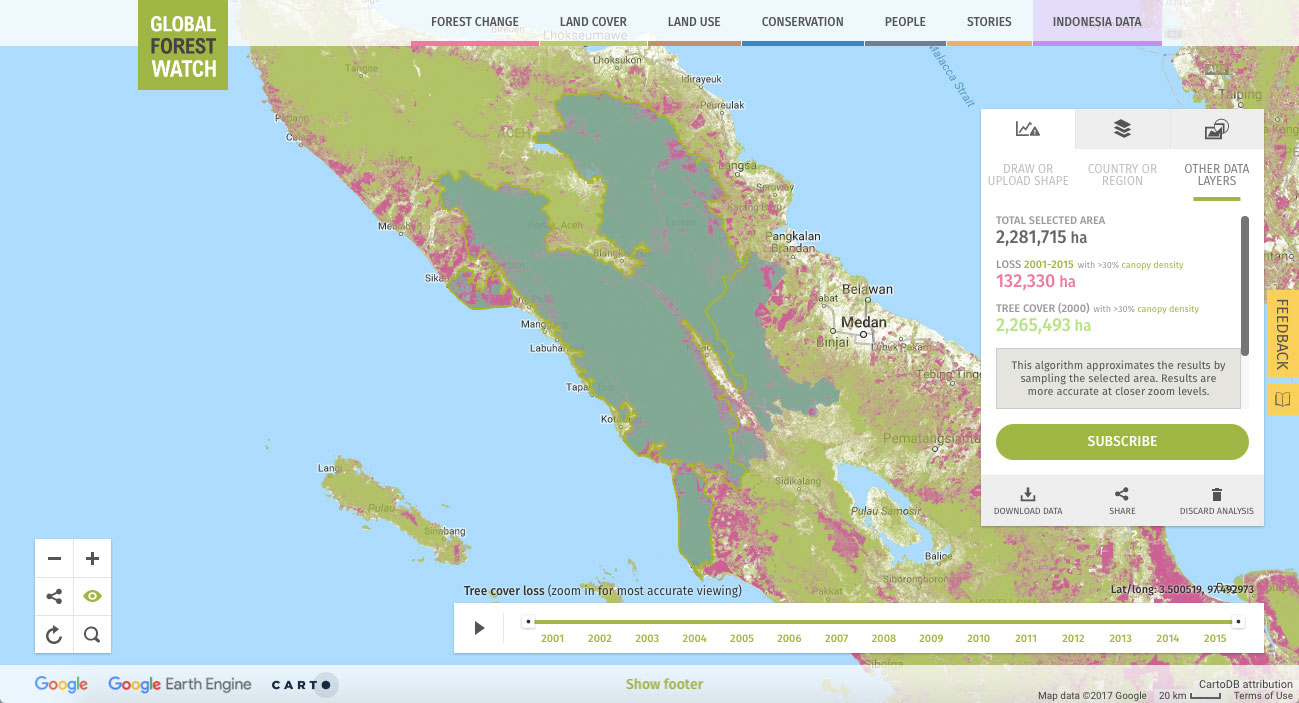The width and height of the screenshot is (1299, 703).
Task: Click canopy density link in Loss row
Action: click(1152, 265)
